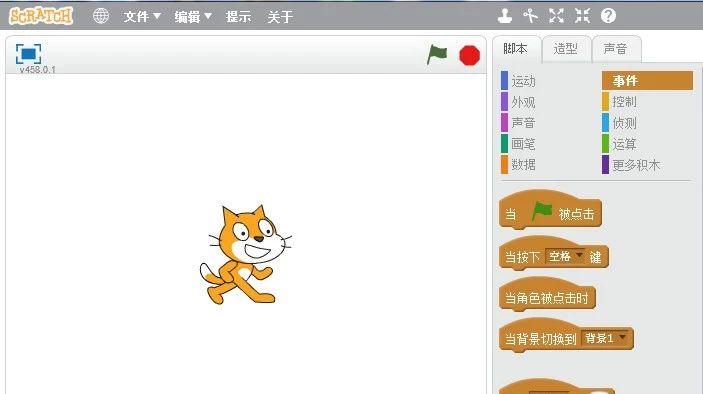Click the v458.0.1 version label

38,69
